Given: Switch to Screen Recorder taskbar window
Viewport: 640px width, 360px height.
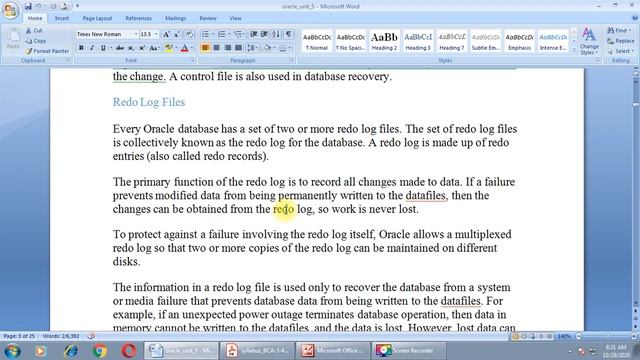Looking at the screenshot, I should click(x=409, y=351).
